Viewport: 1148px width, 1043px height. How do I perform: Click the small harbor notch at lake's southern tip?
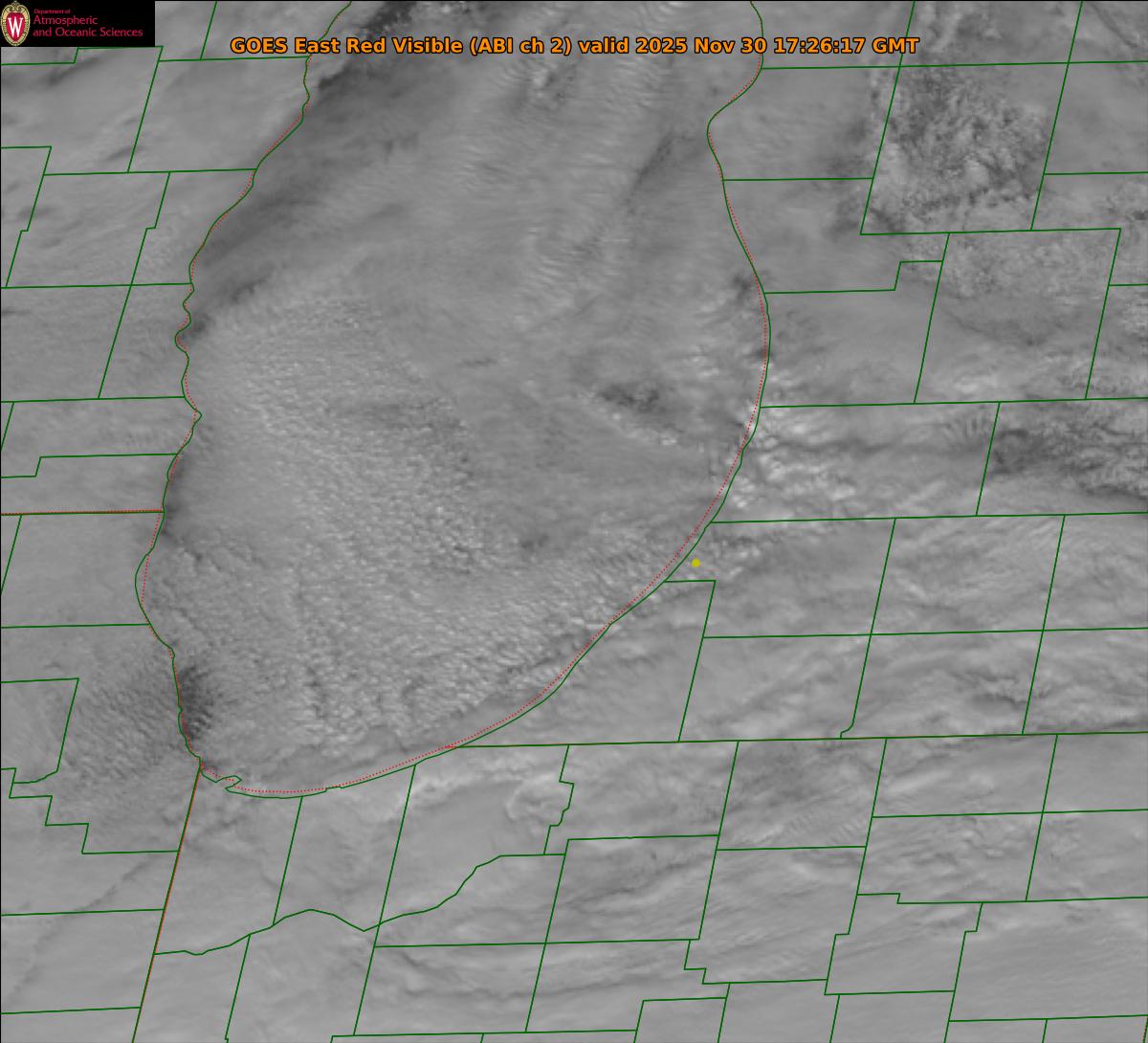pyautogui.click(x=230, y=782)
